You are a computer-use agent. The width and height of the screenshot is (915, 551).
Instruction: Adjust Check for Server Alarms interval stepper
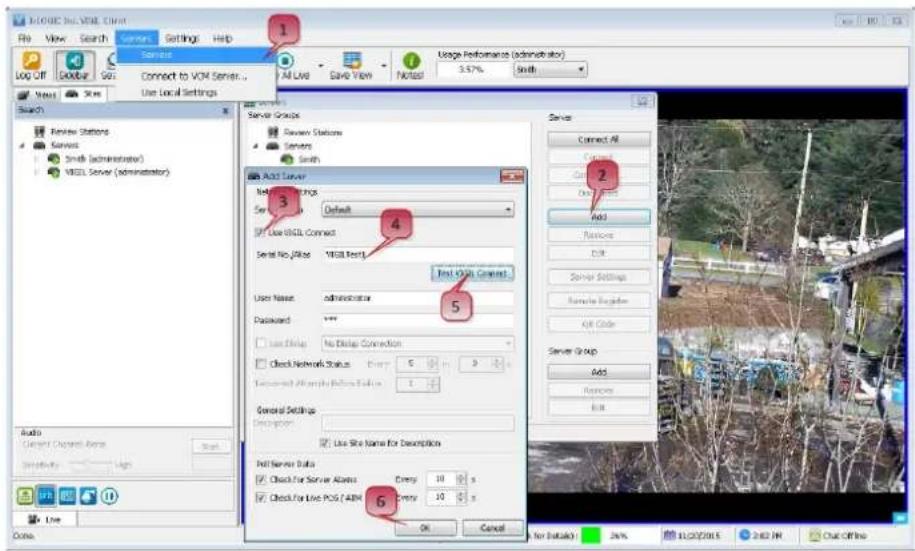coord(461,479)
